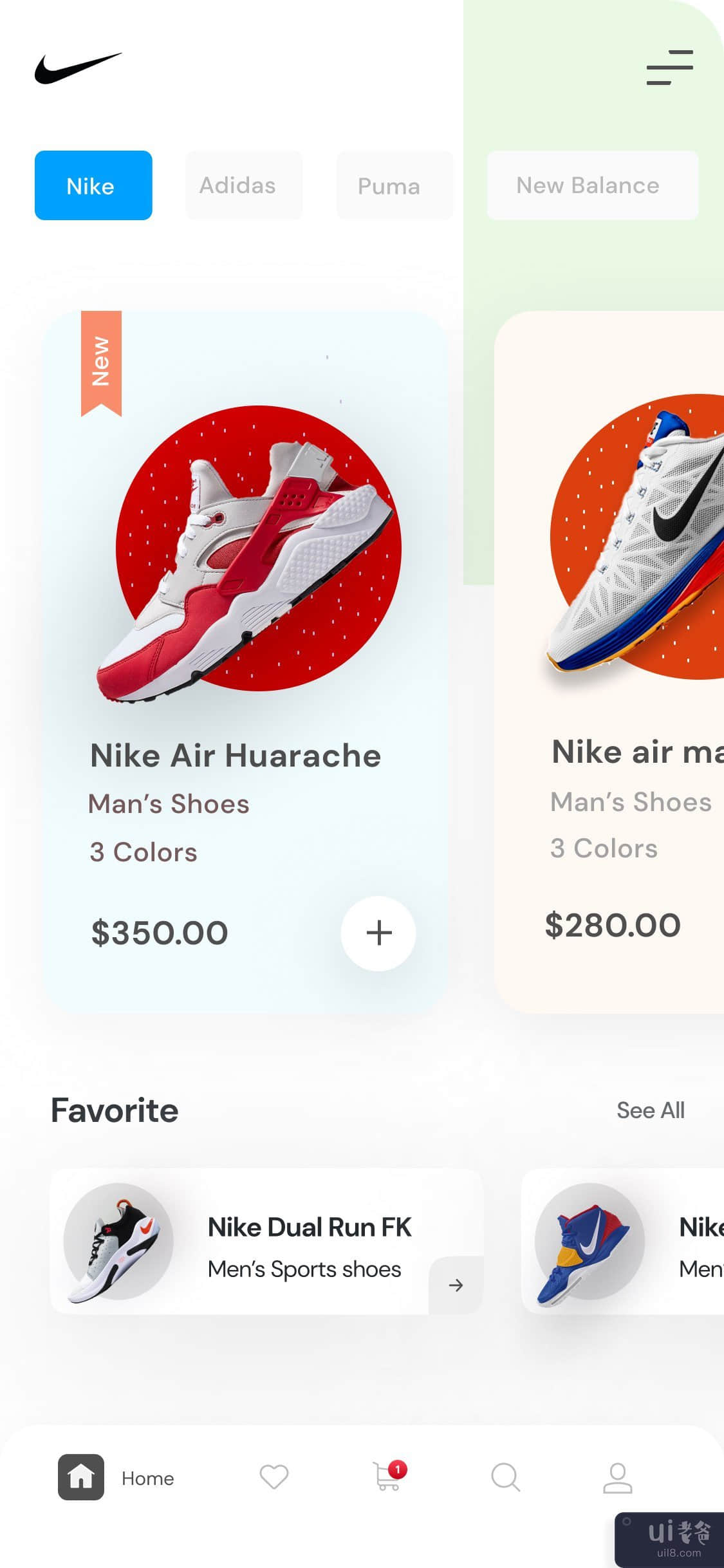Image resolution: width=724 pixels, height=1568 pixels.
Task: Open the user profile icon
Action: [x=617, y=1477]
